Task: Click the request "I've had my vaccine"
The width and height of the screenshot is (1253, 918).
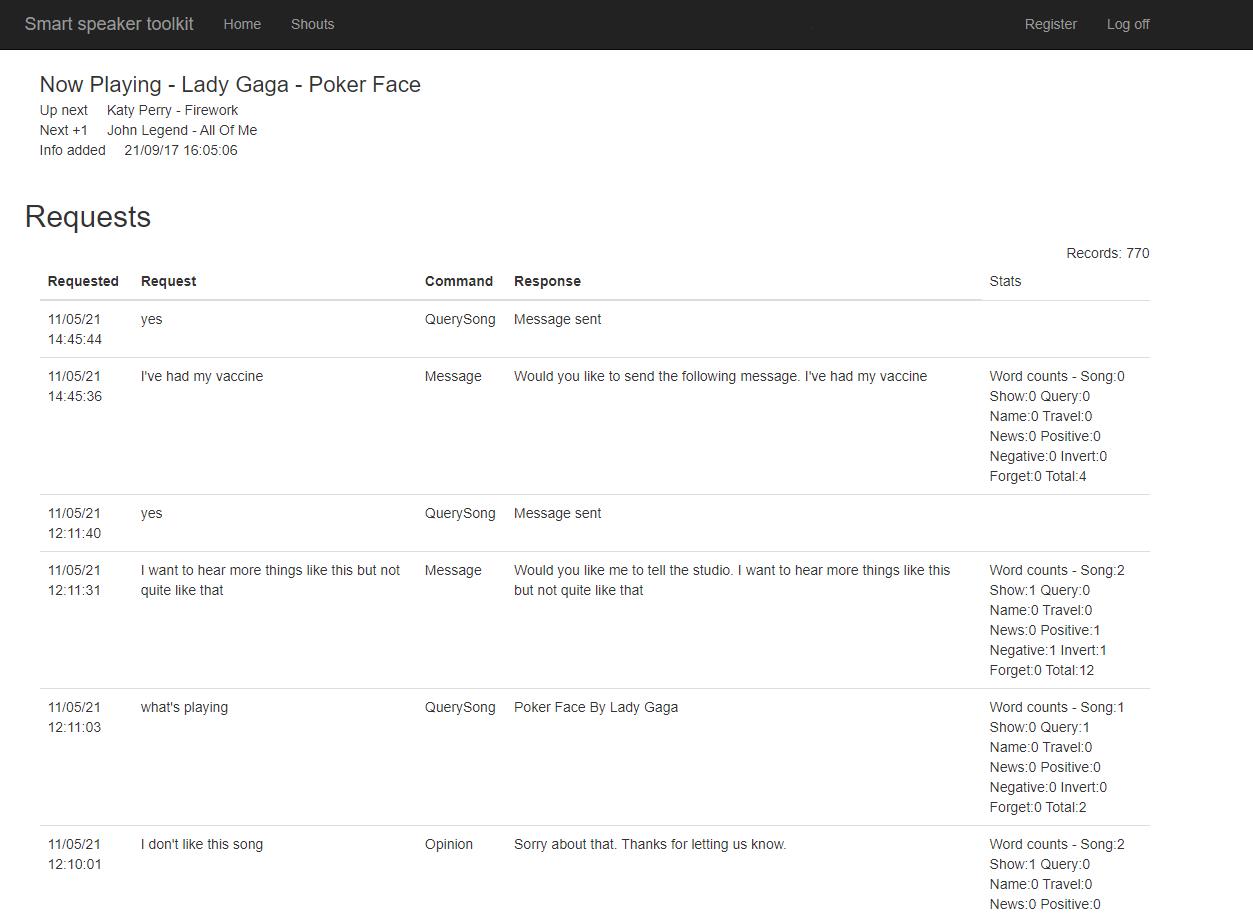Action: 202,376
